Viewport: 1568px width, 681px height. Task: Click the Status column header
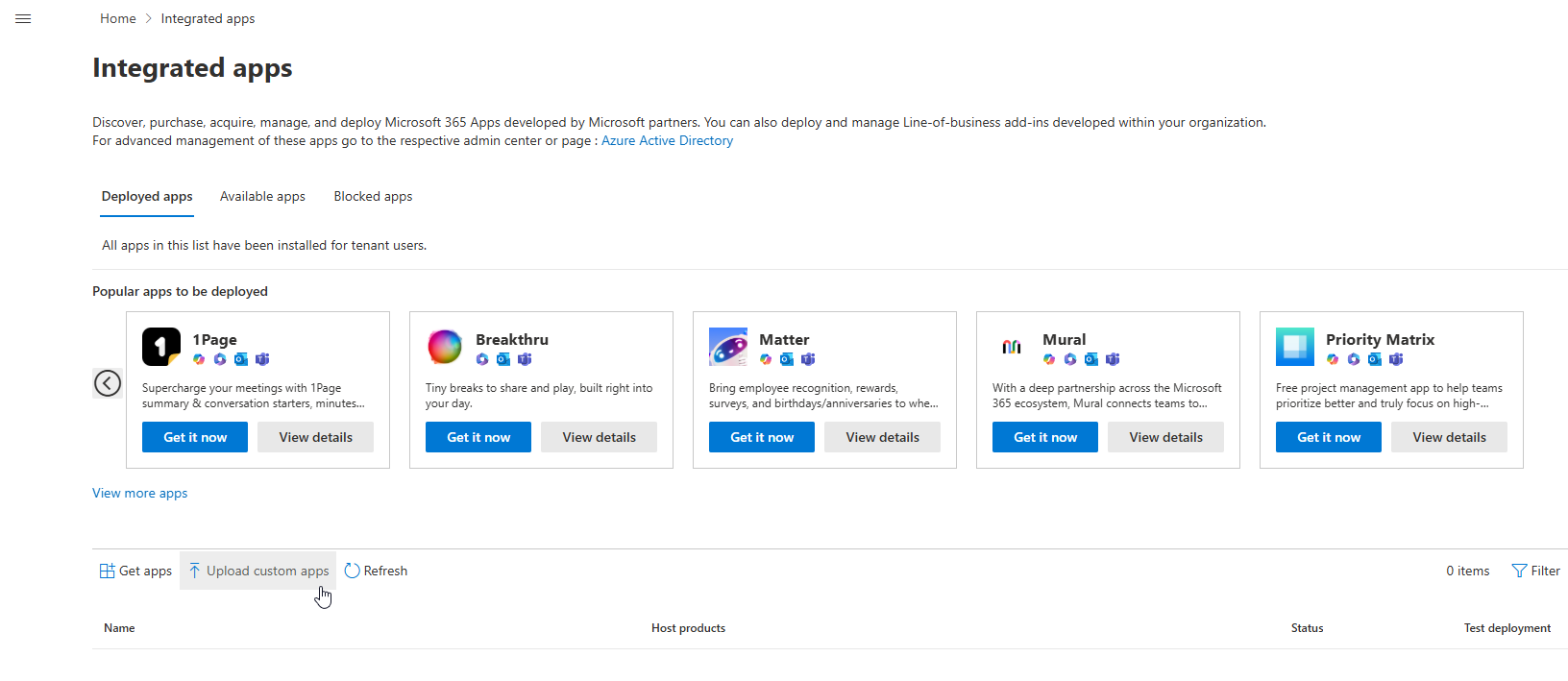(1307, 628)
